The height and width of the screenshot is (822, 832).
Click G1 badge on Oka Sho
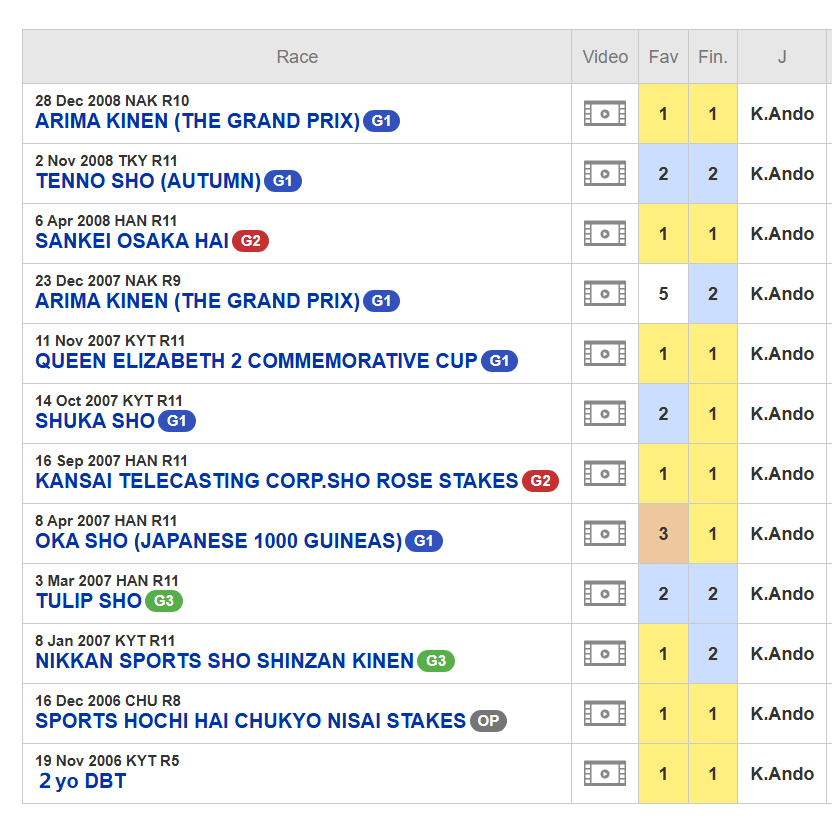point(423,541)
